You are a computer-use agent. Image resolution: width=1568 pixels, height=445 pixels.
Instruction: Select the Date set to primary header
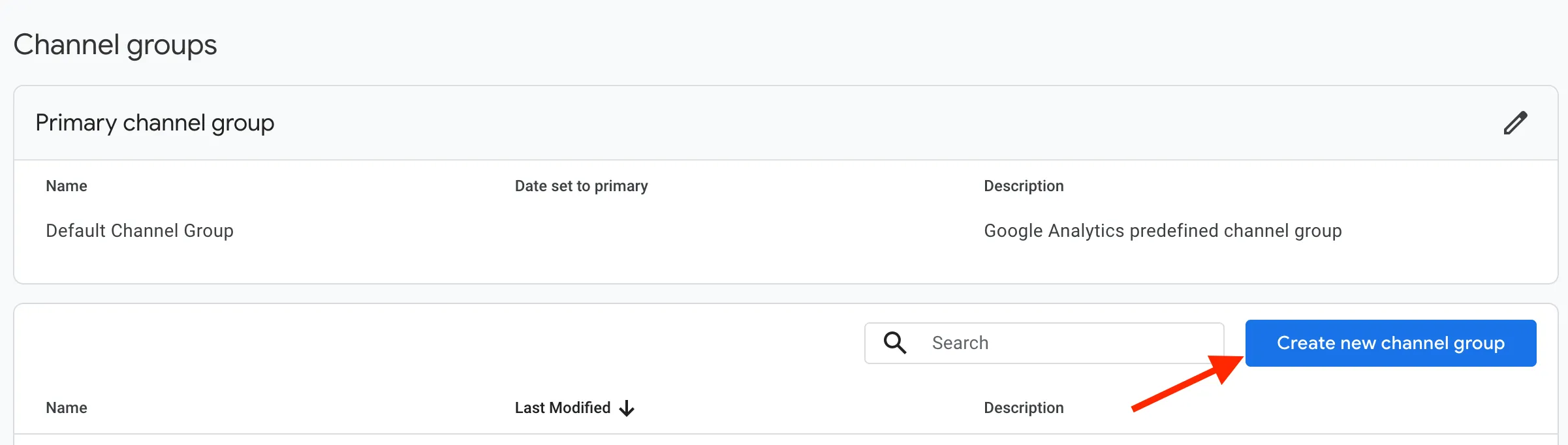pos(581,186)
